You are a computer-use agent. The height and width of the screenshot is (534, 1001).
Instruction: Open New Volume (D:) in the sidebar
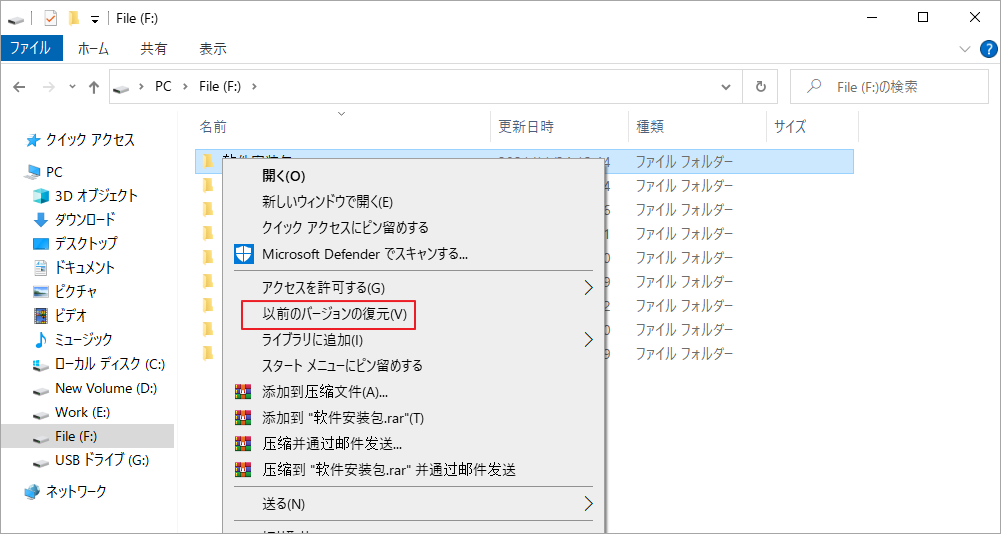point(95,388)
